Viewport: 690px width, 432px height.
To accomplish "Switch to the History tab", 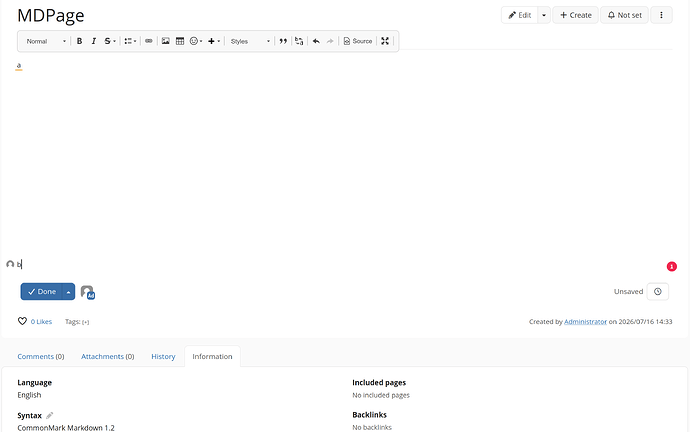I will (x=163, y=356).
